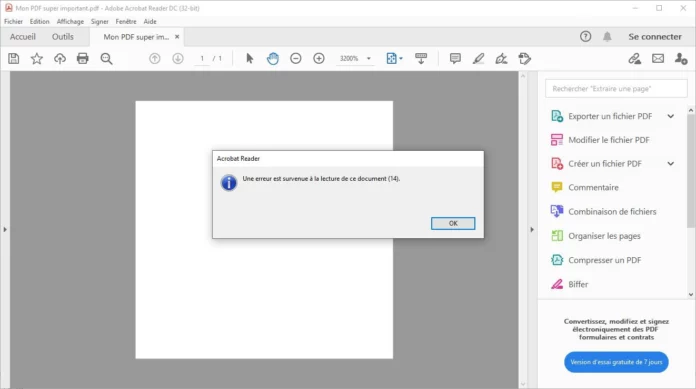The height and width of the screenshot is (389, 696).
Task: Click the stamp tool icon
Action: tap(524, 59)
